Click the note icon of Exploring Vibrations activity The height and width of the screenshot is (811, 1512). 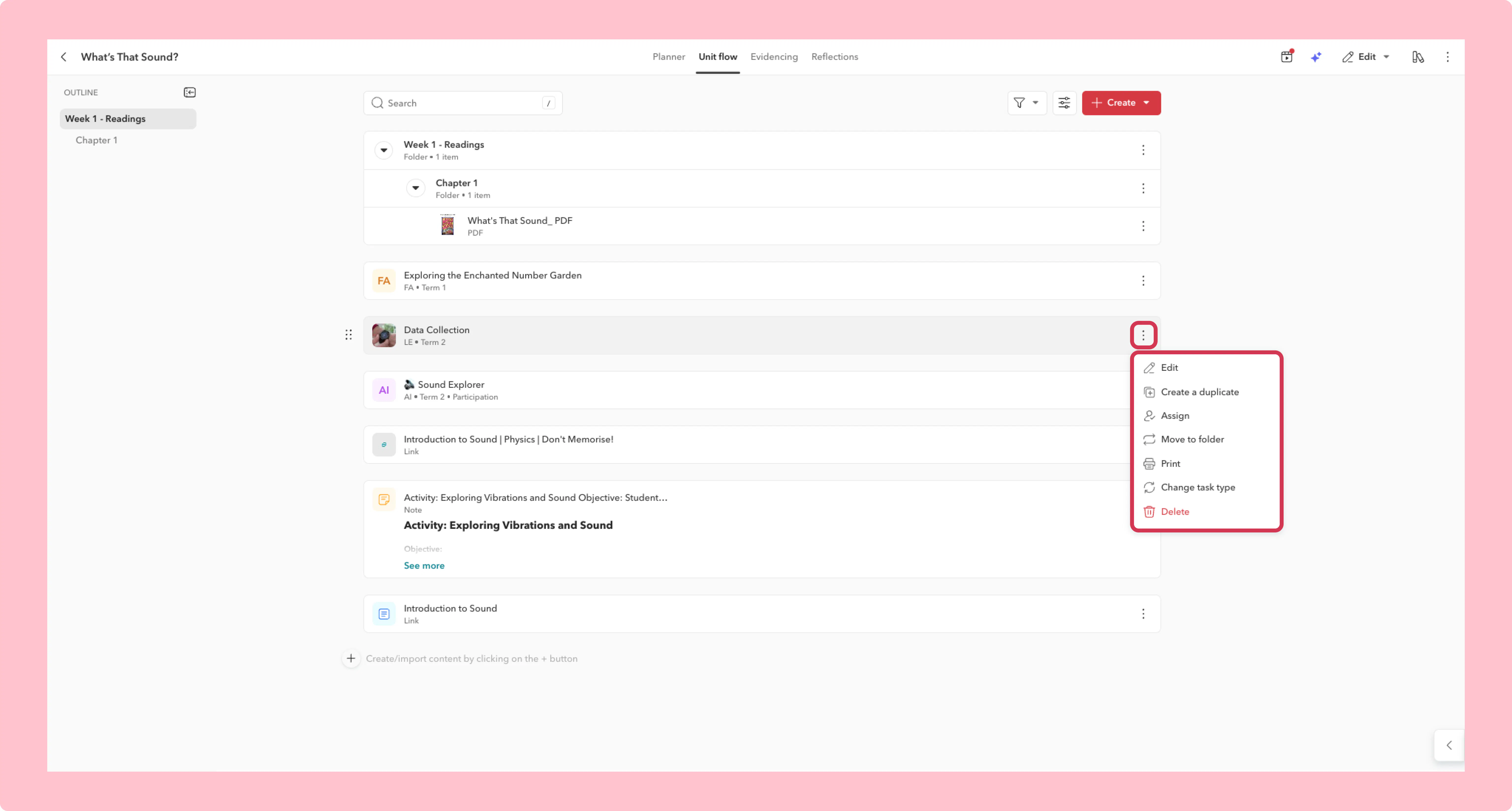pyautogui.click(x=384, y=499)
